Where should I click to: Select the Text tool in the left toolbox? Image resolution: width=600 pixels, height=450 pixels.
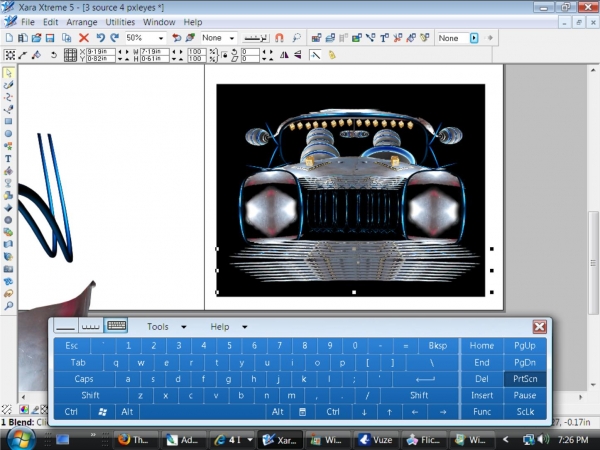[8, 158]
